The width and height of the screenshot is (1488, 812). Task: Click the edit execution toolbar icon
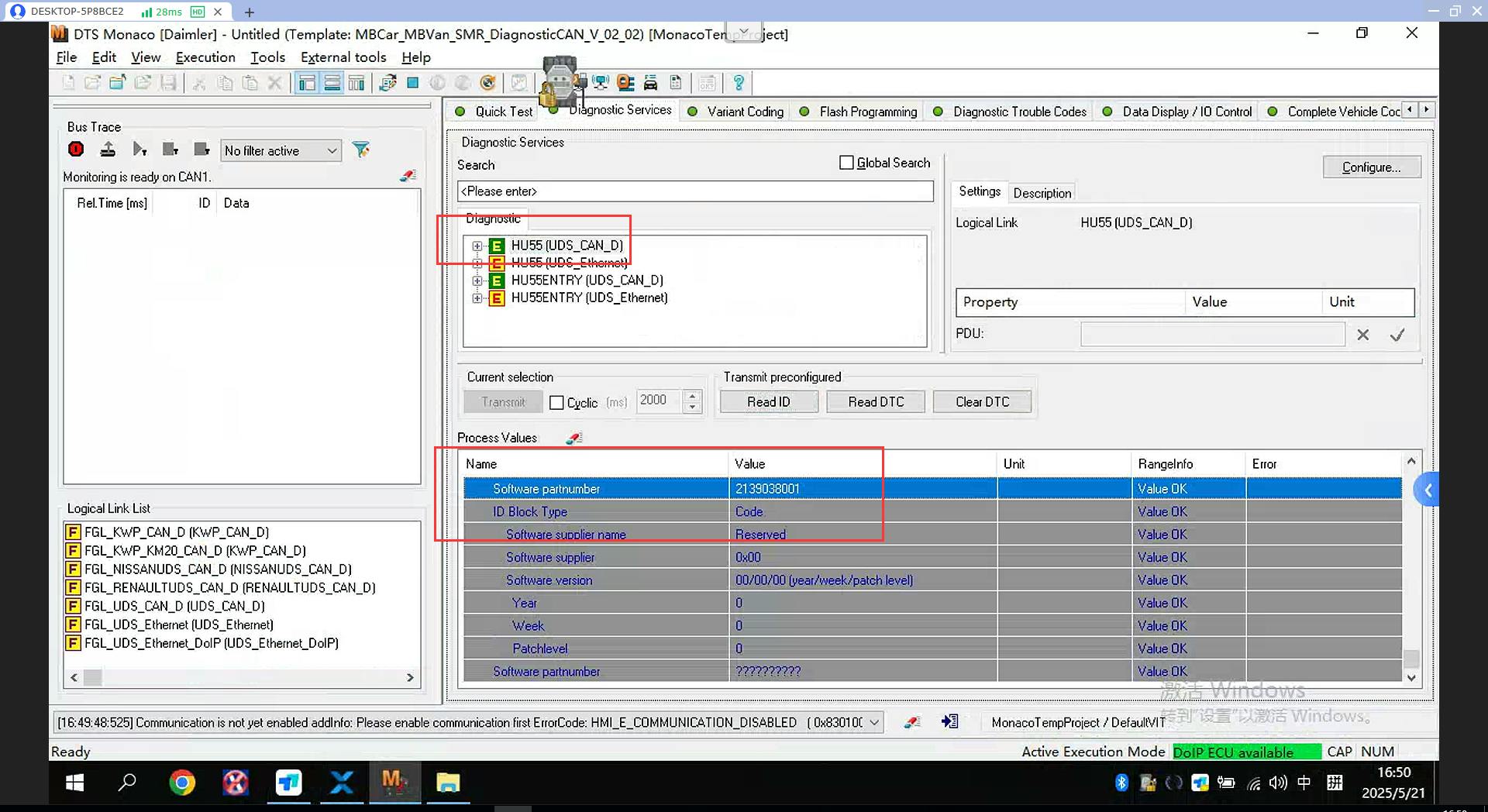coord(388,83)
